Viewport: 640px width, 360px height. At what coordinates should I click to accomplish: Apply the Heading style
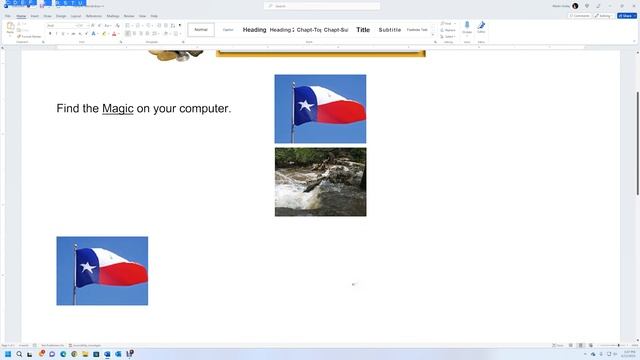[x=254, y=30]
